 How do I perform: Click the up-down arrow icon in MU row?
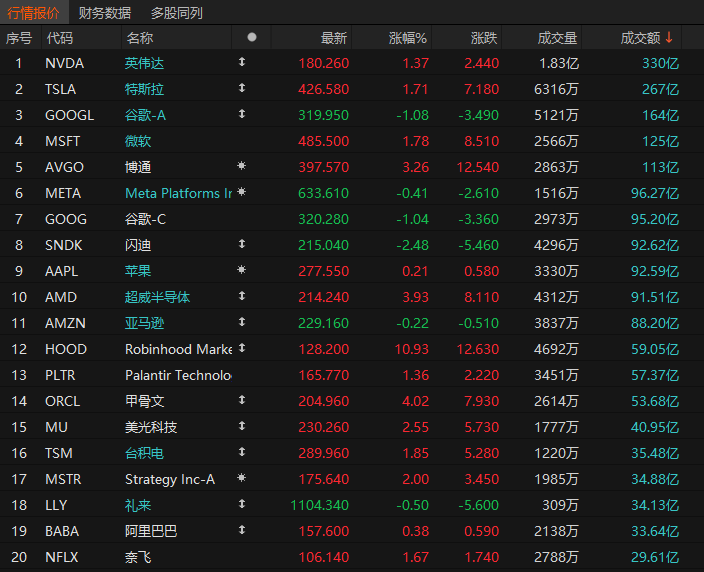[x=242, y=426]
